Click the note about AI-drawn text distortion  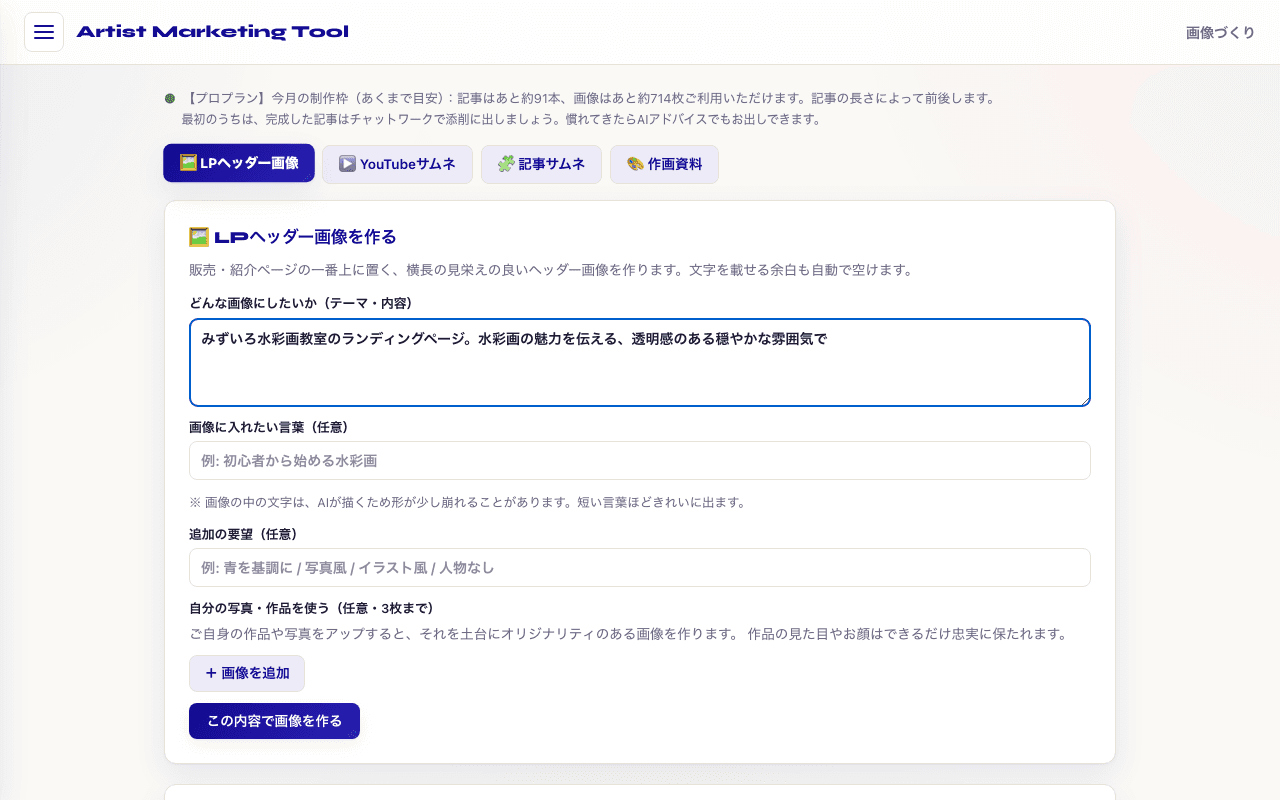coord(468,502)
